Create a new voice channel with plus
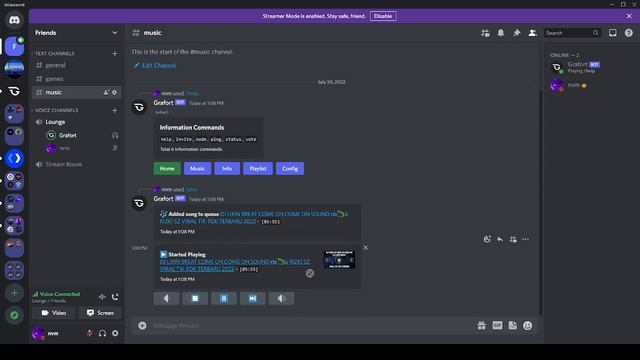Screen dimensions: 640x360 click(x=115, y=110)
